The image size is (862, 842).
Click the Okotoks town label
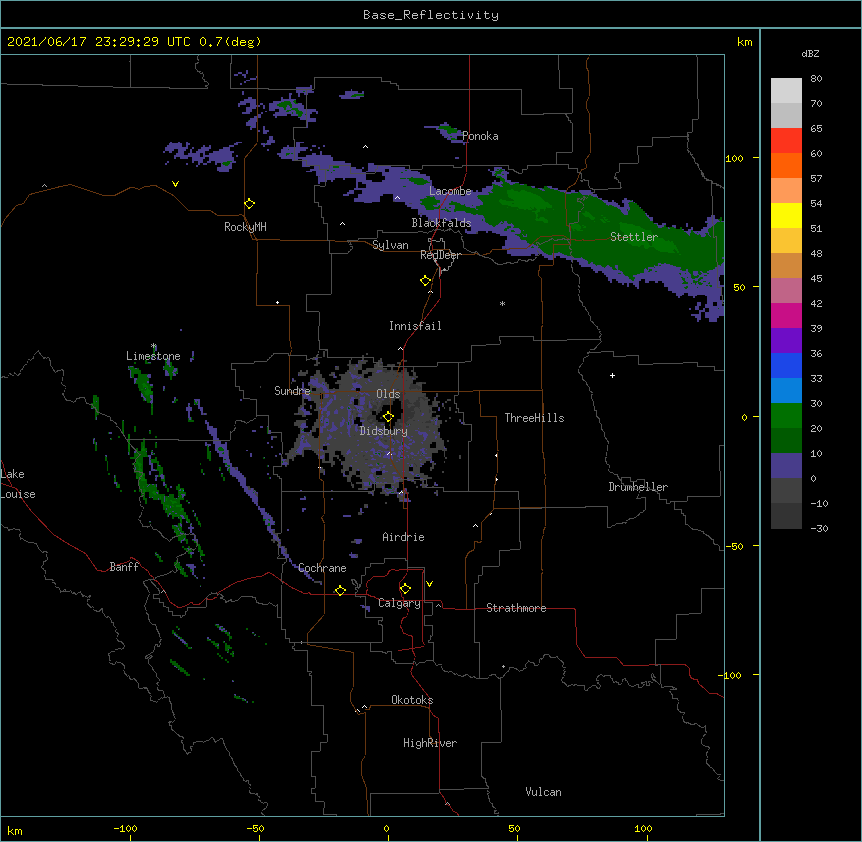pyautogui.click(x=412, y=700)
